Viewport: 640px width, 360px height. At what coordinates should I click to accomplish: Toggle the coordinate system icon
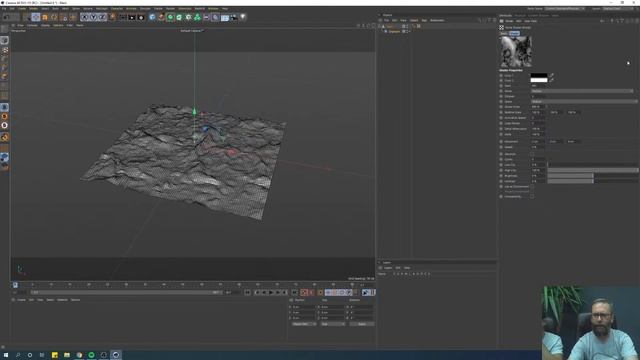pyautogui.click(x=112, y=17)
